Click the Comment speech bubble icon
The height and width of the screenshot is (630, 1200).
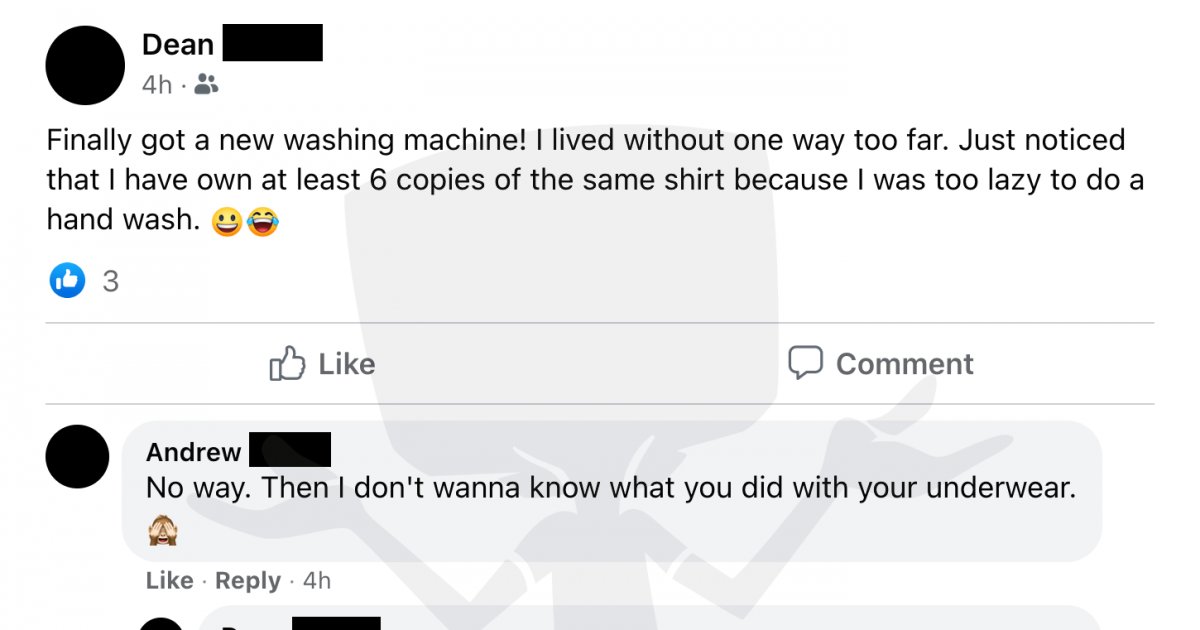click(x=807, y=363)
